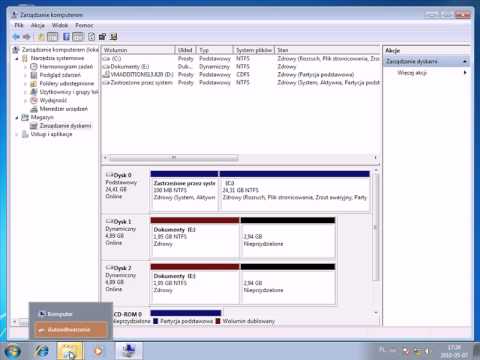The width and height of the screenshot is (480, 360).
Task: Select Zarządzanie dyskami in the tree
Action: click(65, 126)
